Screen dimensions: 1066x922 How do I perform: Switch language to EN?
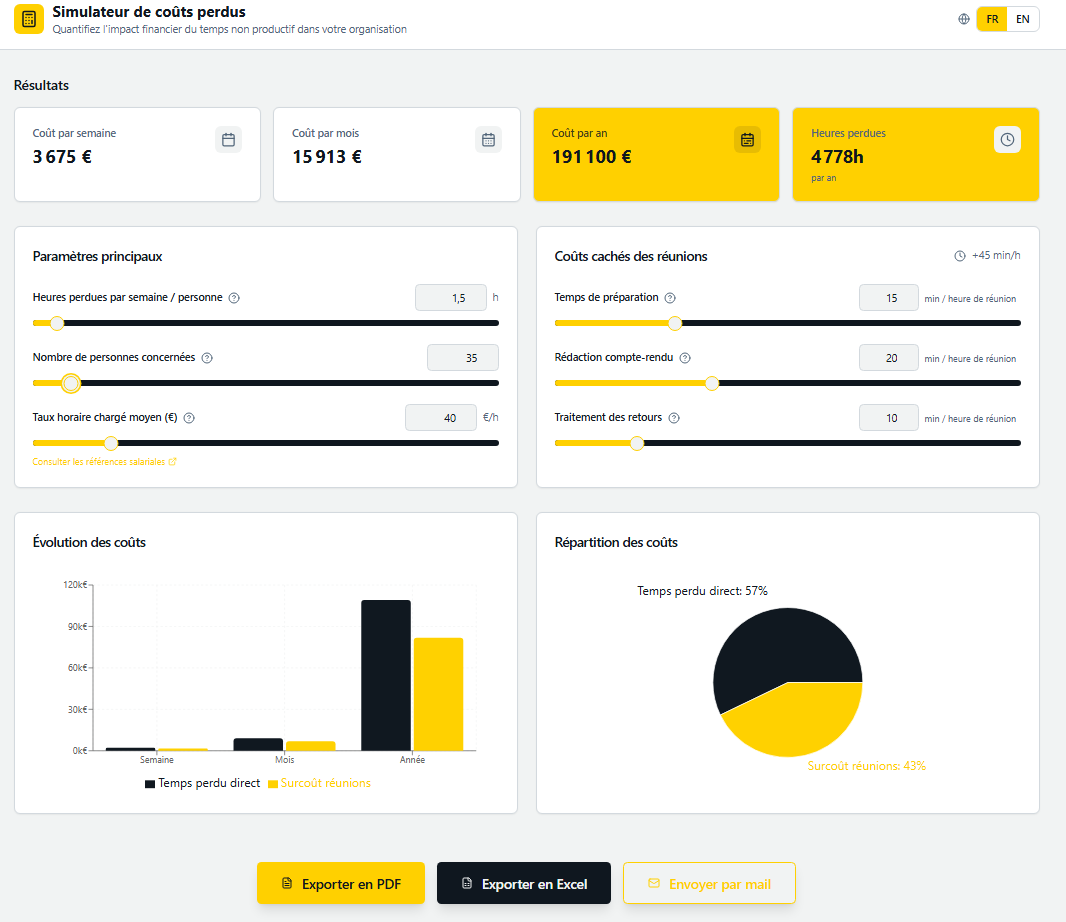(x=1022, y=19)
